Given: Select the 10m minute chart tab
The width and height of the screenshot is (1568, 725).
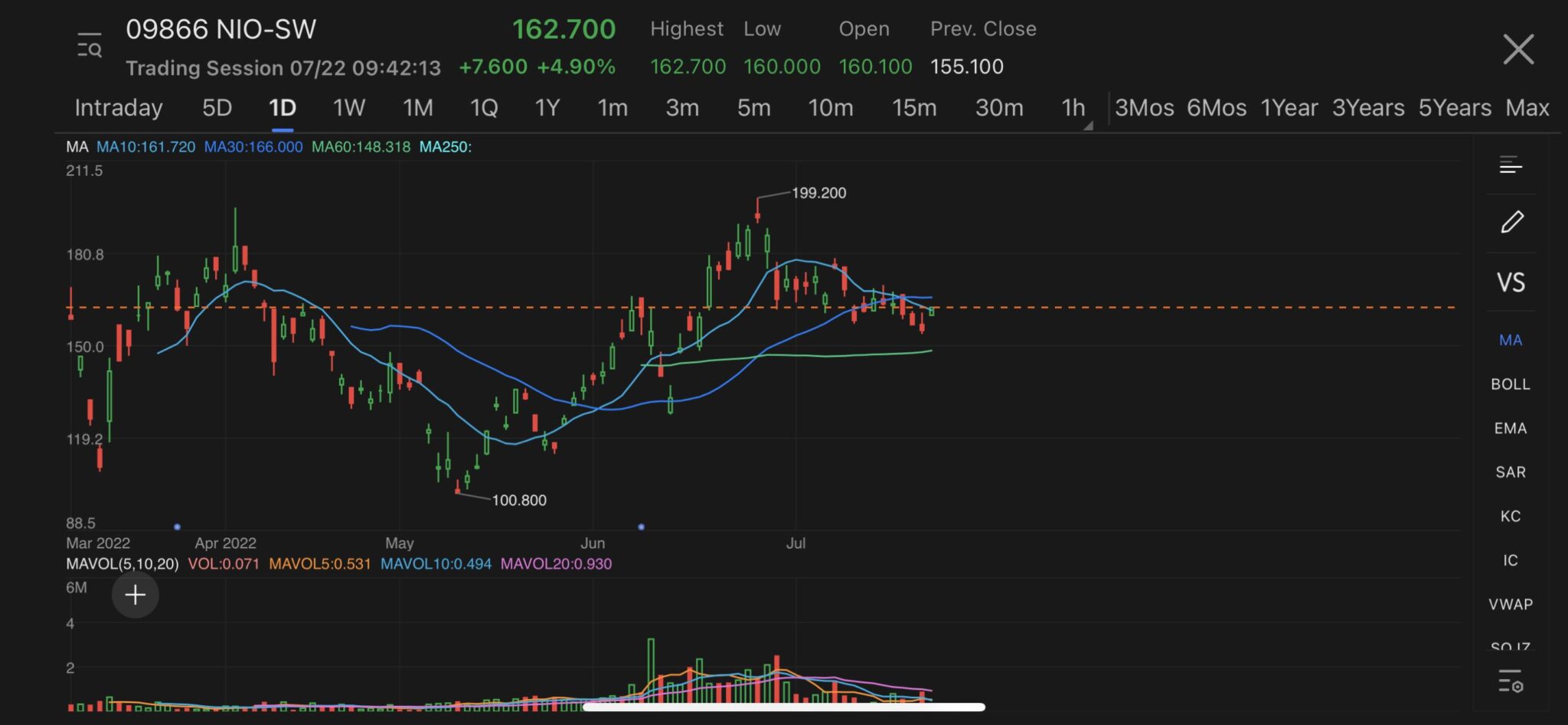Looking at the screenshot, I should coord(831,108).
